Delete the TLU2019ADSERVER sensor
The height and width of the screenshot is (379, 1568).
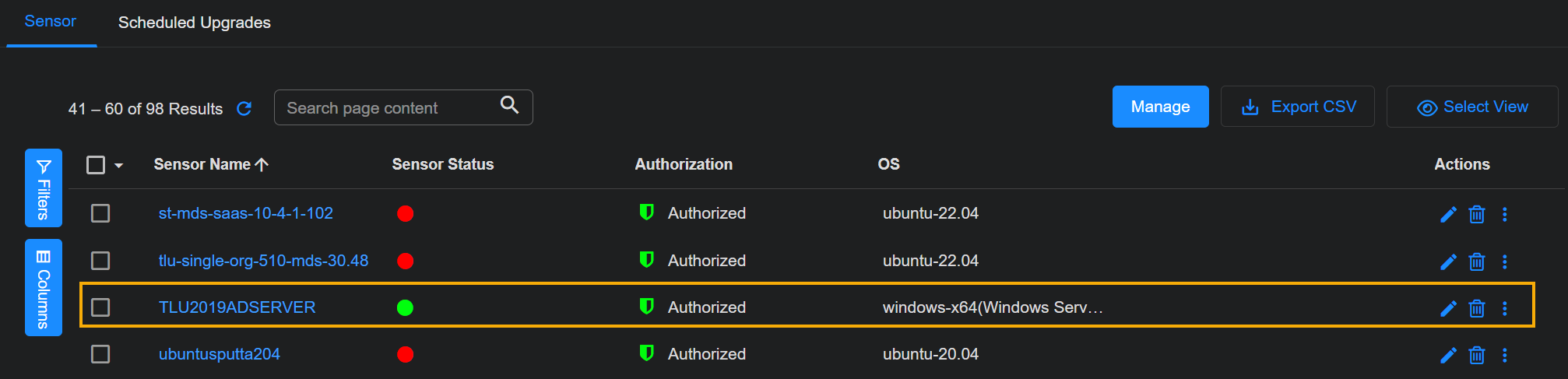(1476, 308)
